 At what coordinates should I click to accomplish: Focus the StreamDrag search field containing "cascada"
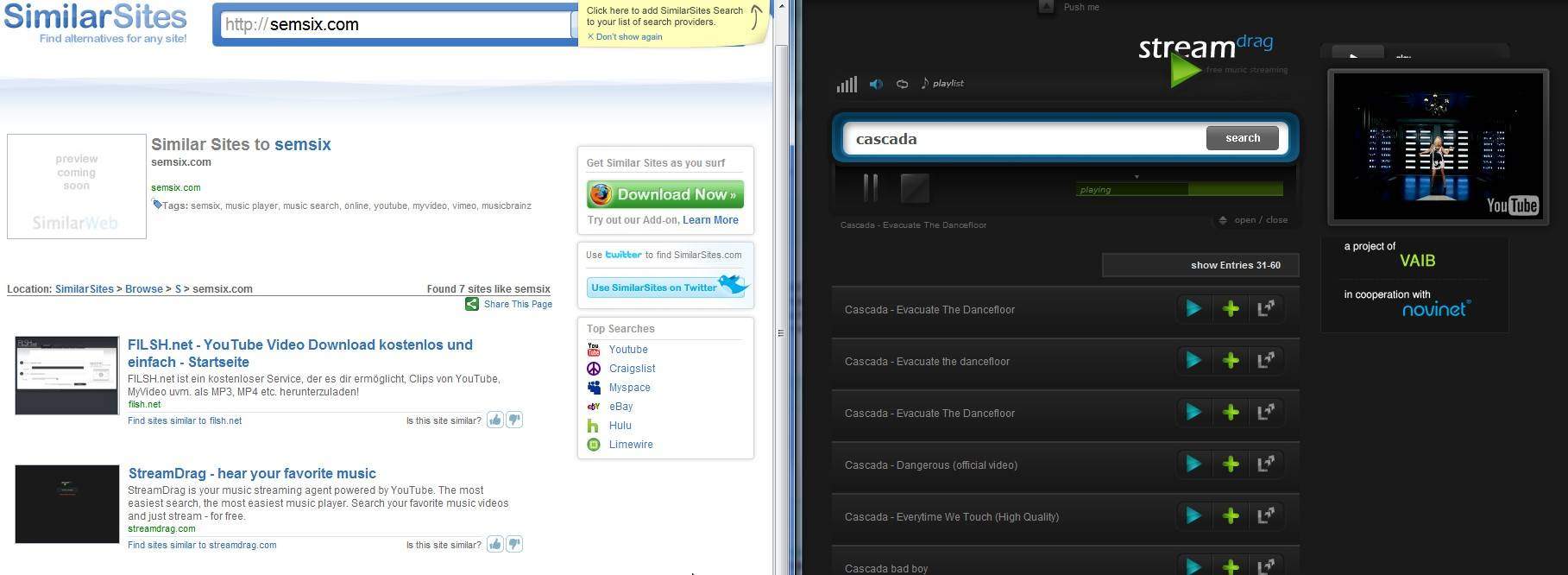point(1024,138)
